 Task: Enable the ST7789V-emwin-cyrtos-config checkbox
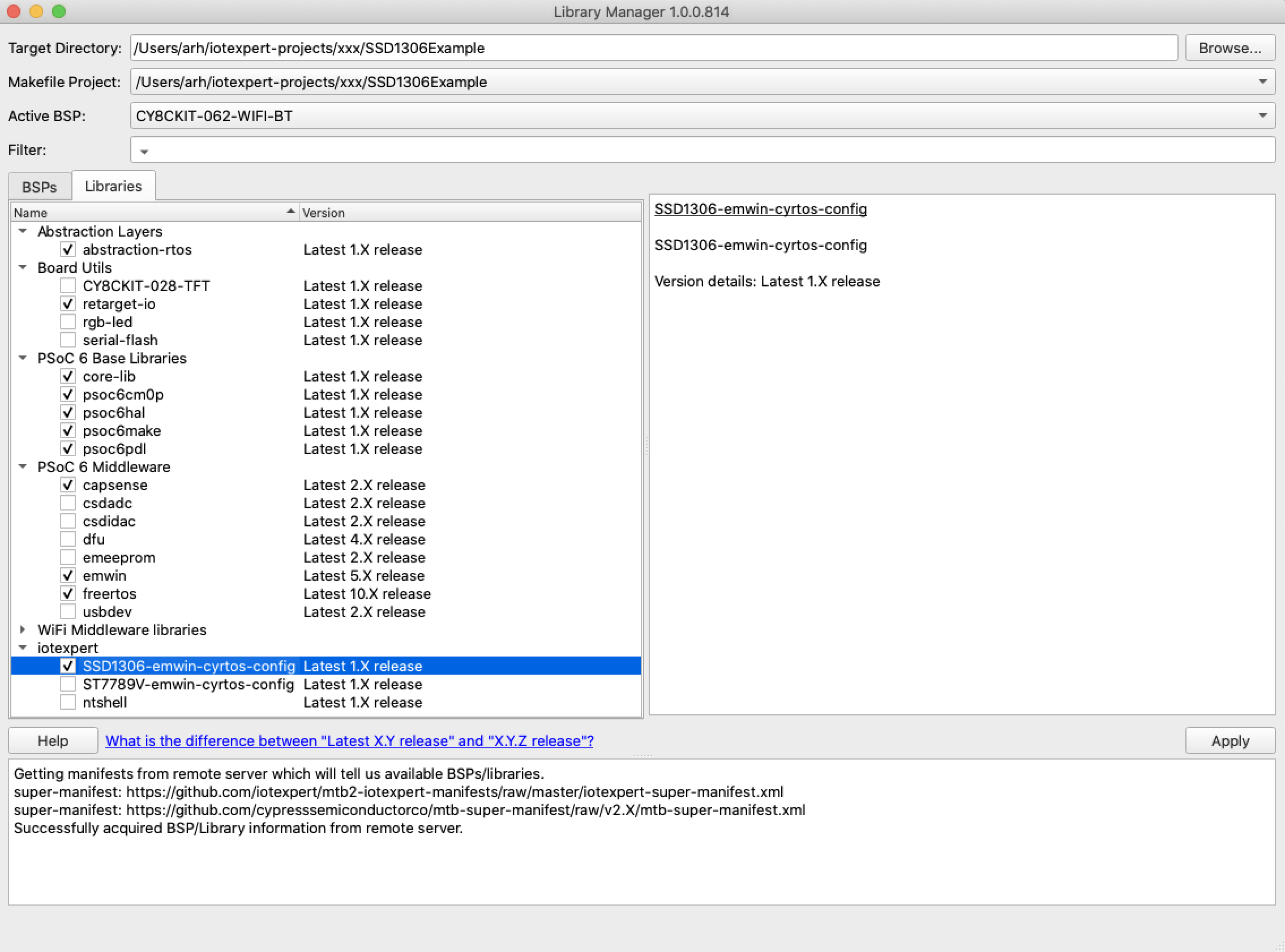pos(68,684)
